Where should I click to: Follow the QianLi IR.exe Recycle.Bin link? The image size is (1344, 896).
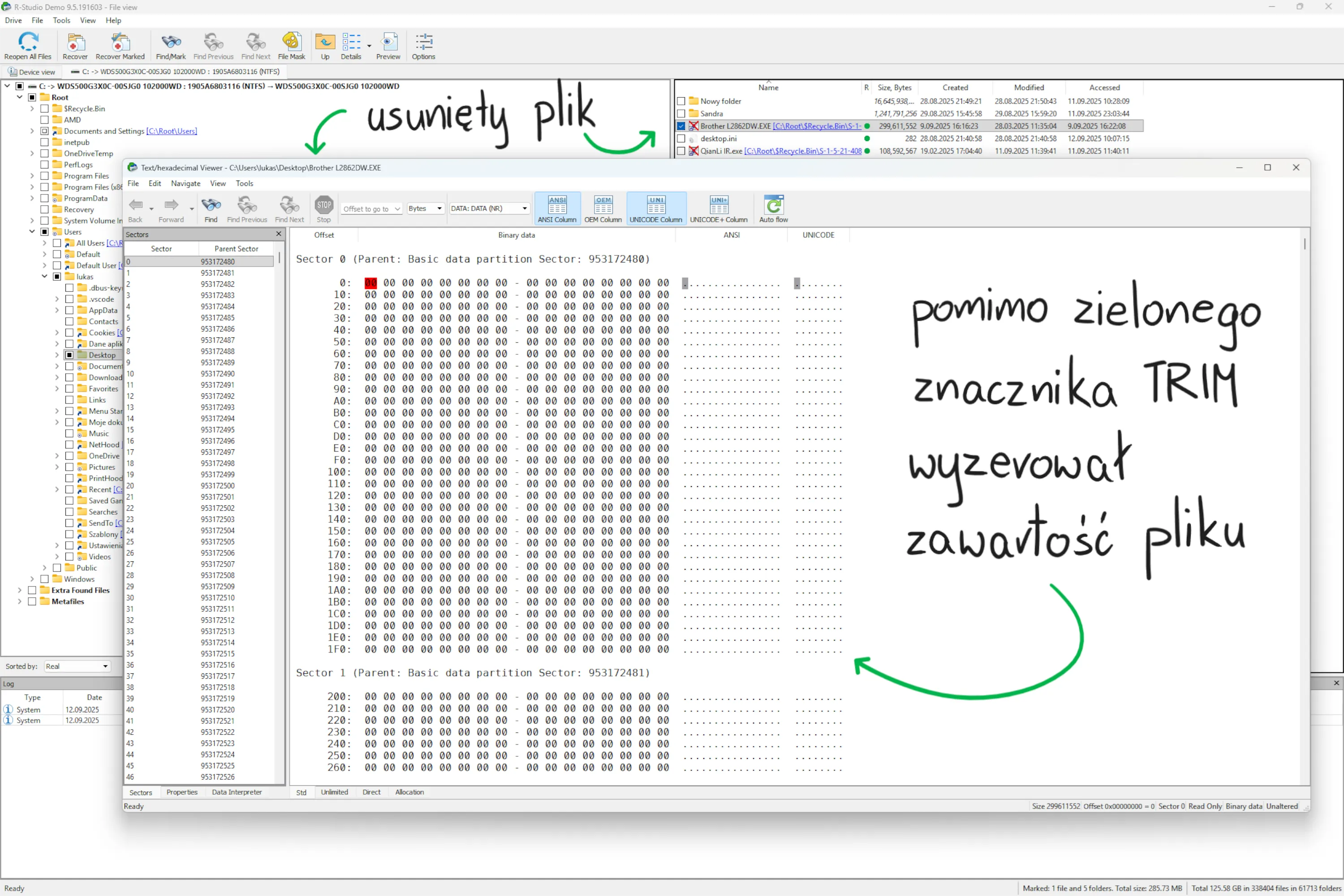[x=803, y=151]
